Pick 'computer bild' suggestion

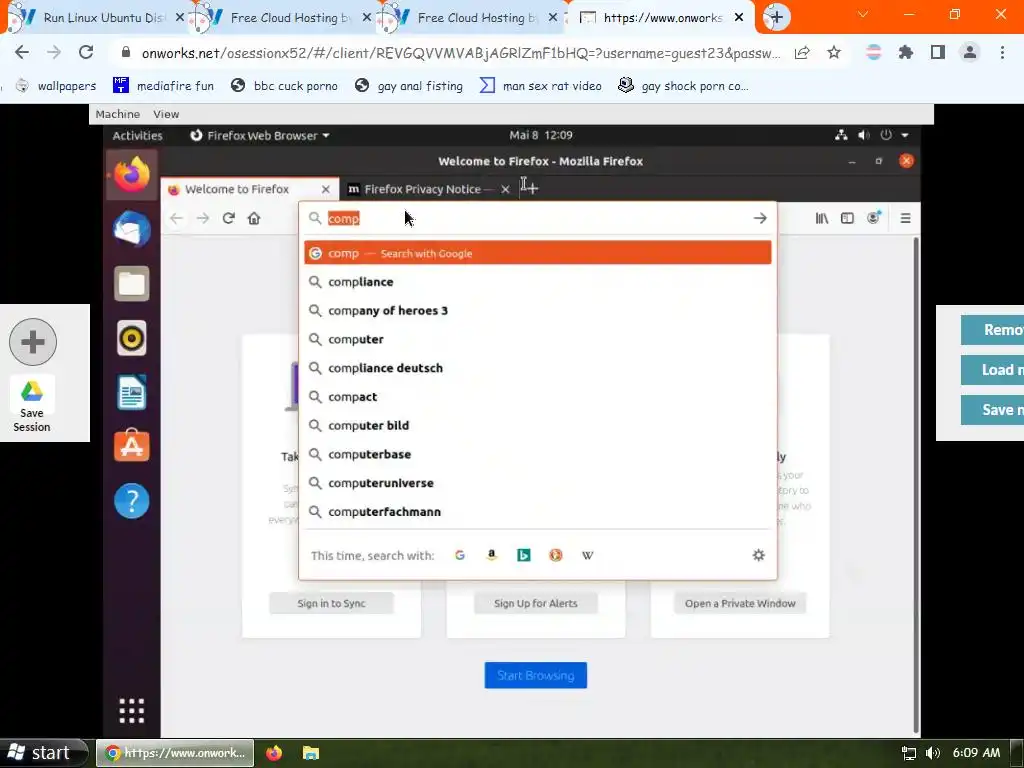click(537, 425)
